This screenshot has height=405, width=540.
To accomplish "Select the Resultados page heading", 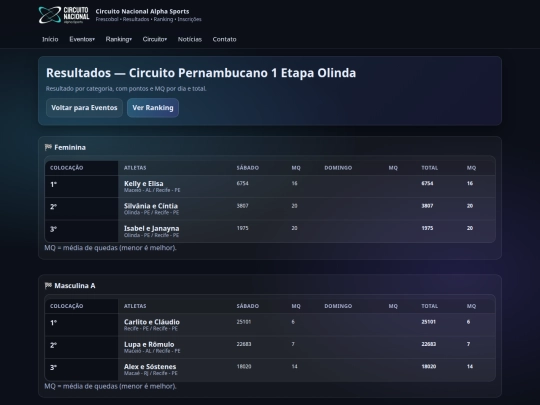I will (201, 73).
